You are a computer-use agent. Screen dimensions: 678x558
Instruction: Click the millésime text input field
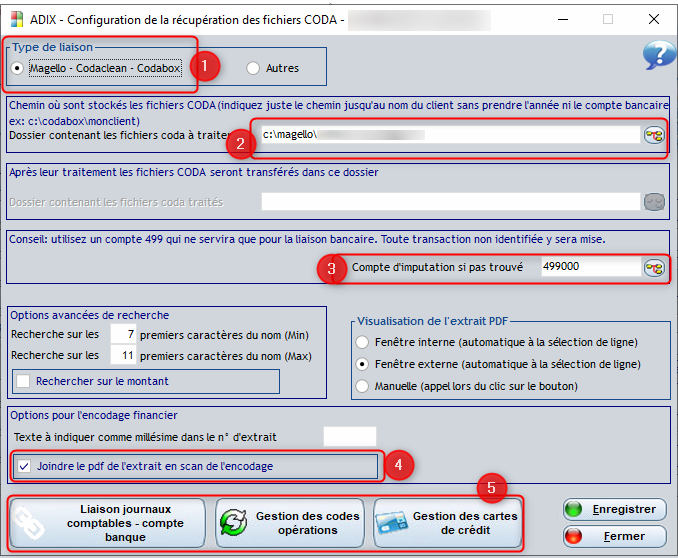pyautogui.click(x=349, y=437)
